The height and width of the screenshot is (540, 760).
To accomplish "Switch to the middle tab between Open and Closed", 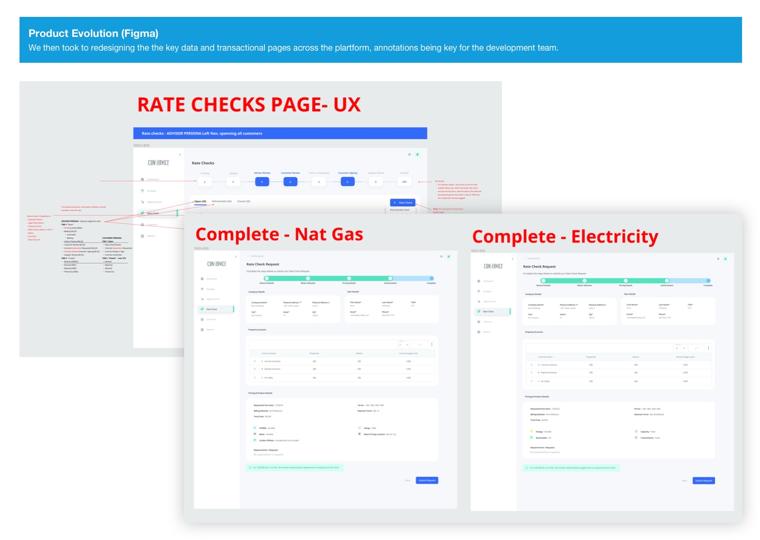I will pos(222,201).
